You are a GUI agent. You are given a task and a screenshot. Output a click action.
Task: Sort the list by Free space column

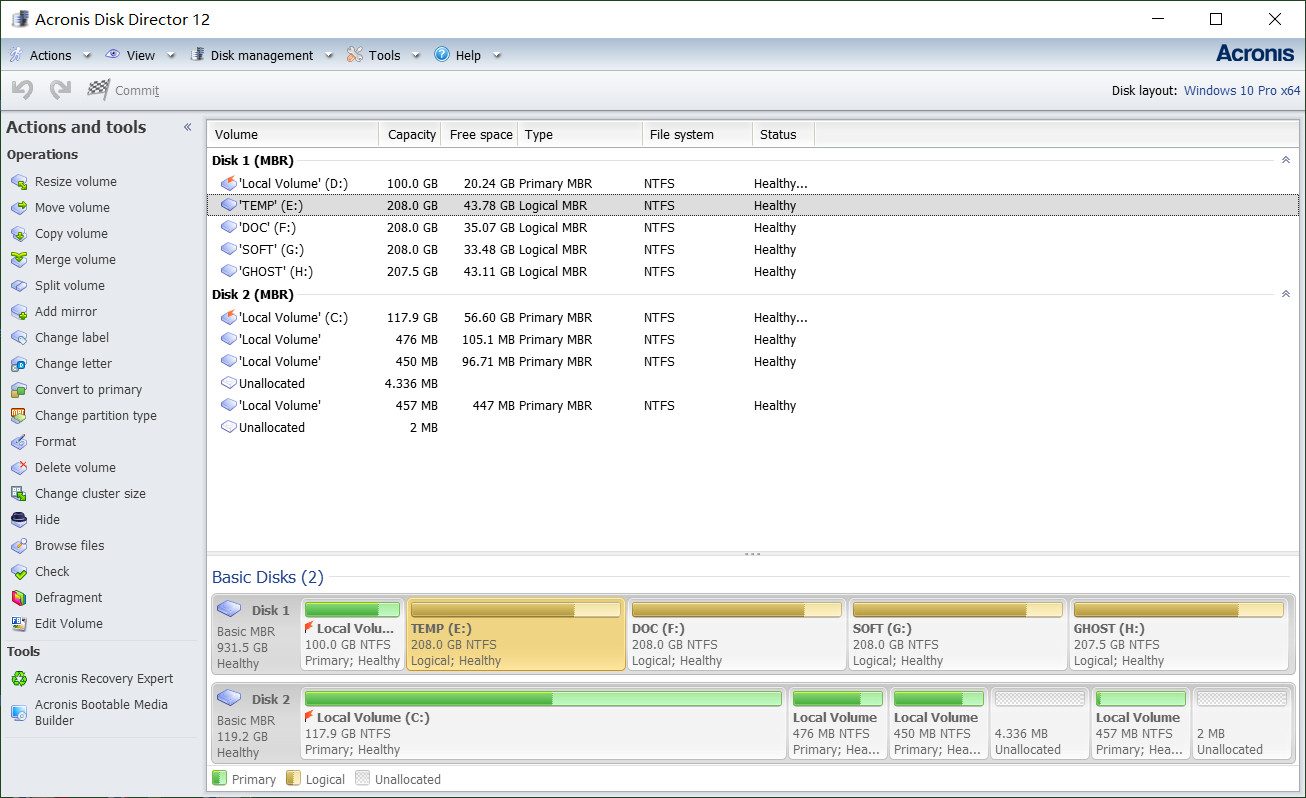(480, 134)
